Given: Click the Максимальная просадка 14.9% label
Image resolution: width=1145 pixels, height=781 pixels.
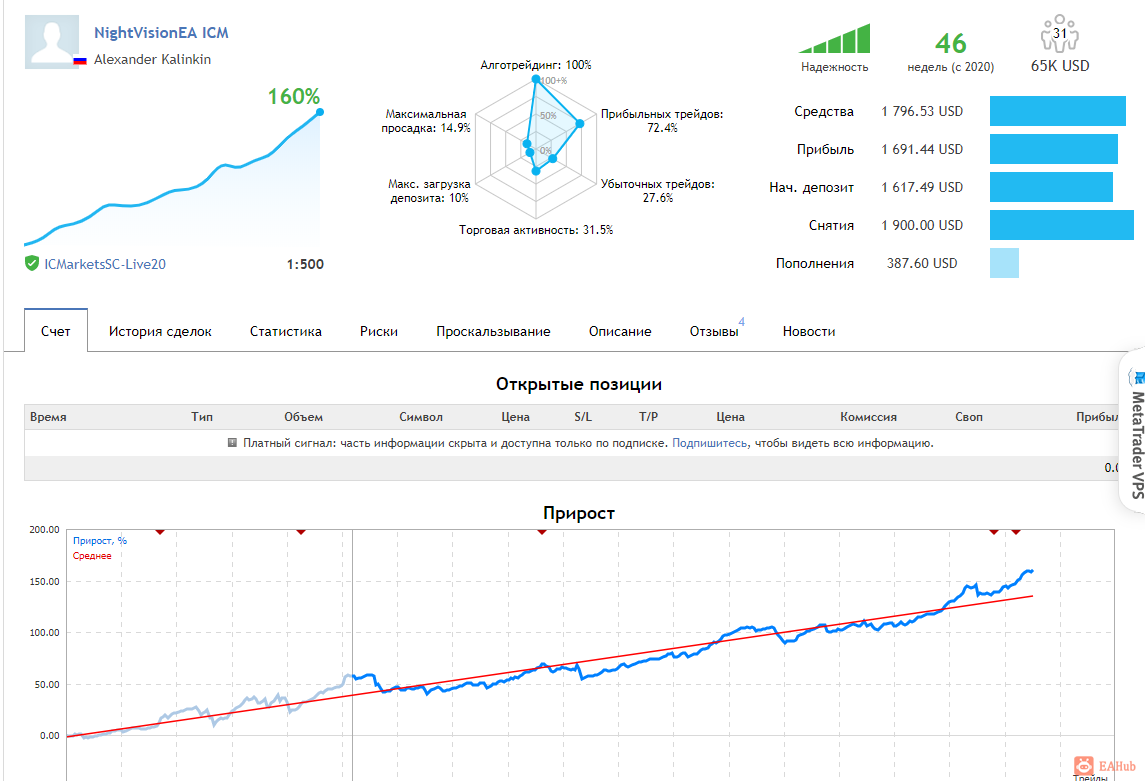Looking at the screenshot, I should click(x=426, y=121).
